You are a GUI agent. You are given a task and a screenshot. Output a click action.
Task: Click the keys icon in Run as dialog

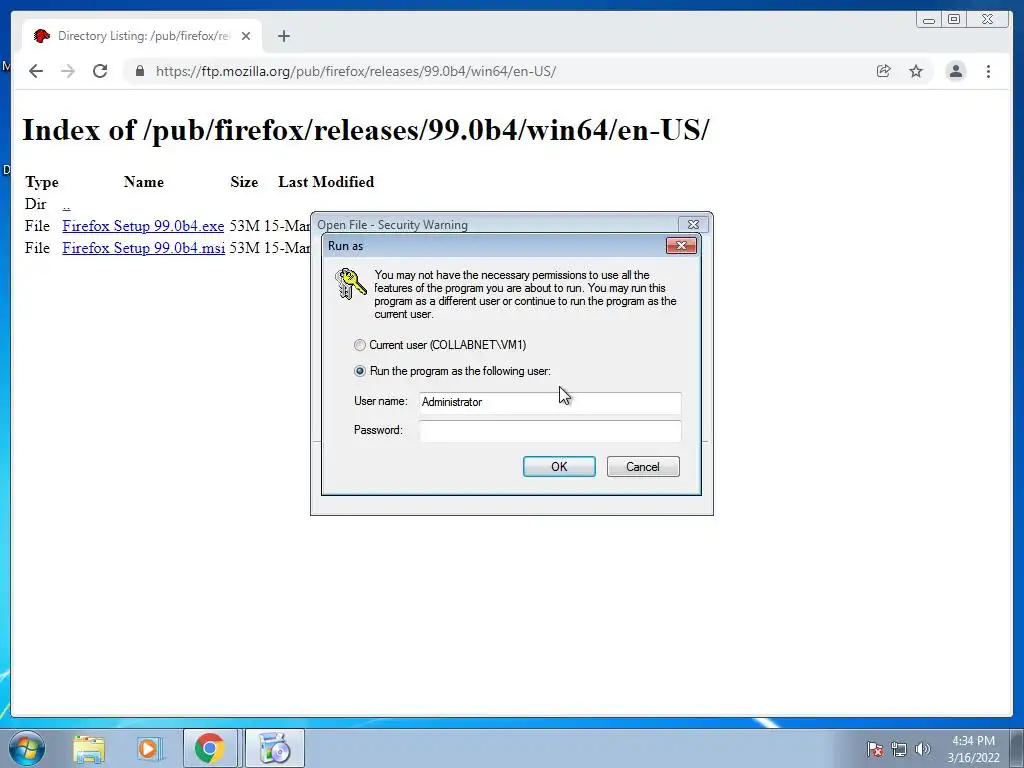point(350,283)
